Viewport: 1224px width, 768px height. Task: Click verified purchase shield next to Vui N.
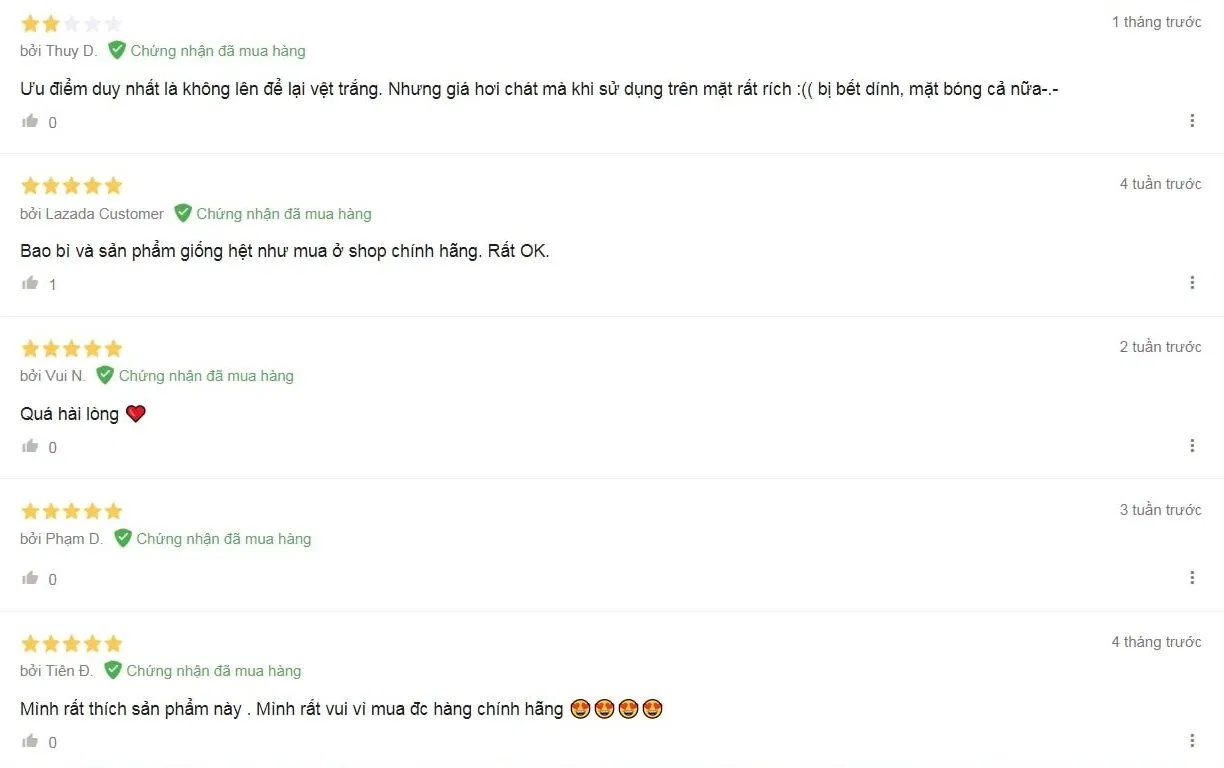(x=105, y=375)
